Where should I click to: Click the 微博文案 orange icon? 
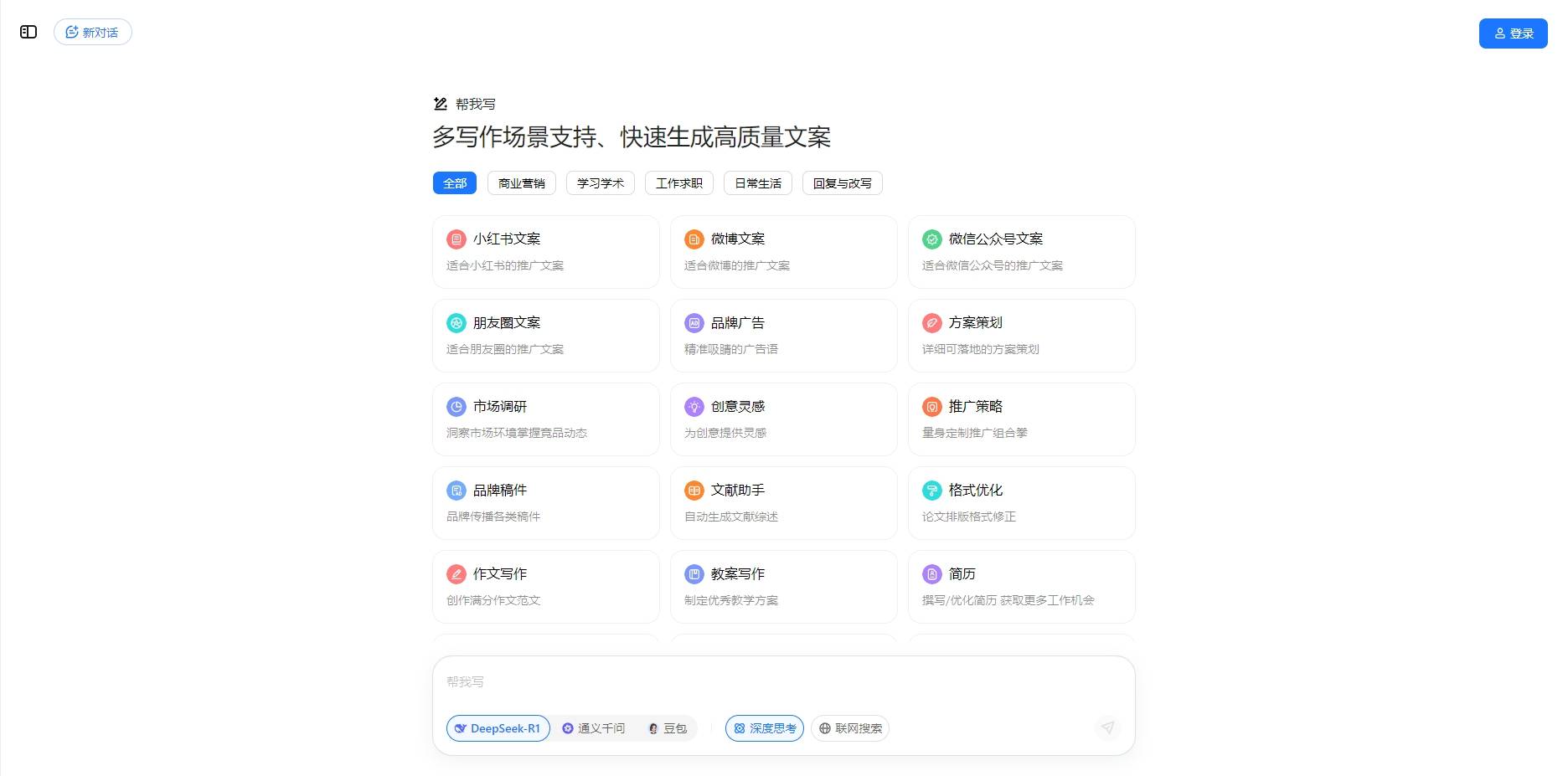coord(694,239)
